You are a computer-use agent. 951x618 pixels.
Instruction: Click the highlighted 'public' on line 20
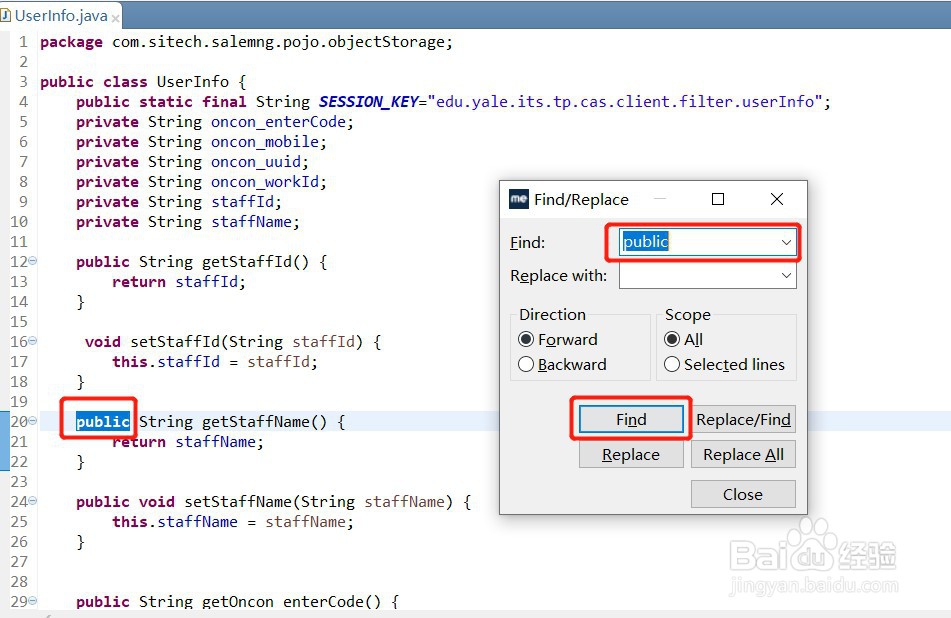pos(102,422)
